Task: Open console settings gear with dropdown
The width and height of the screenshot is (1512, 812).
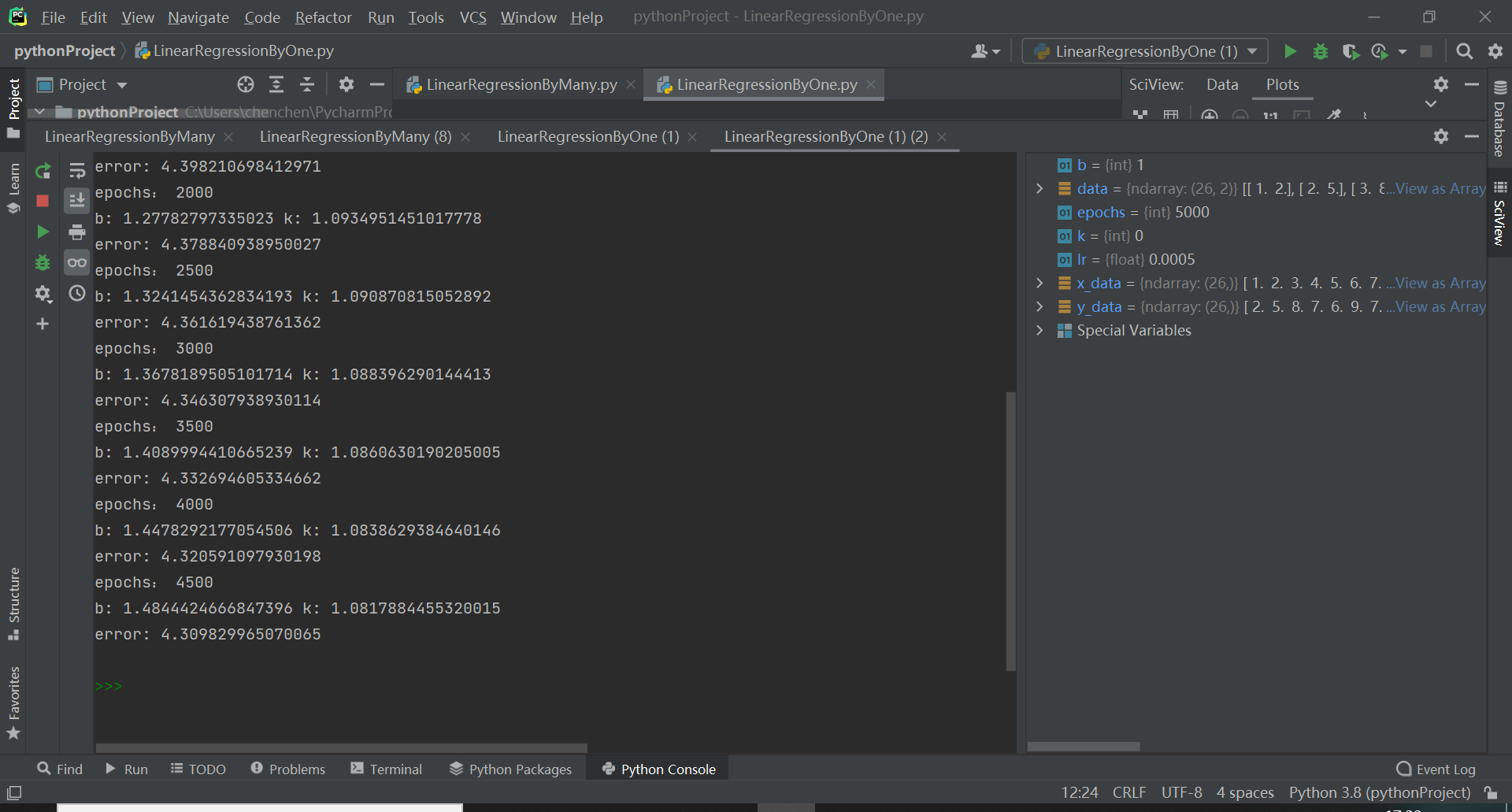Action: [43, 294]
